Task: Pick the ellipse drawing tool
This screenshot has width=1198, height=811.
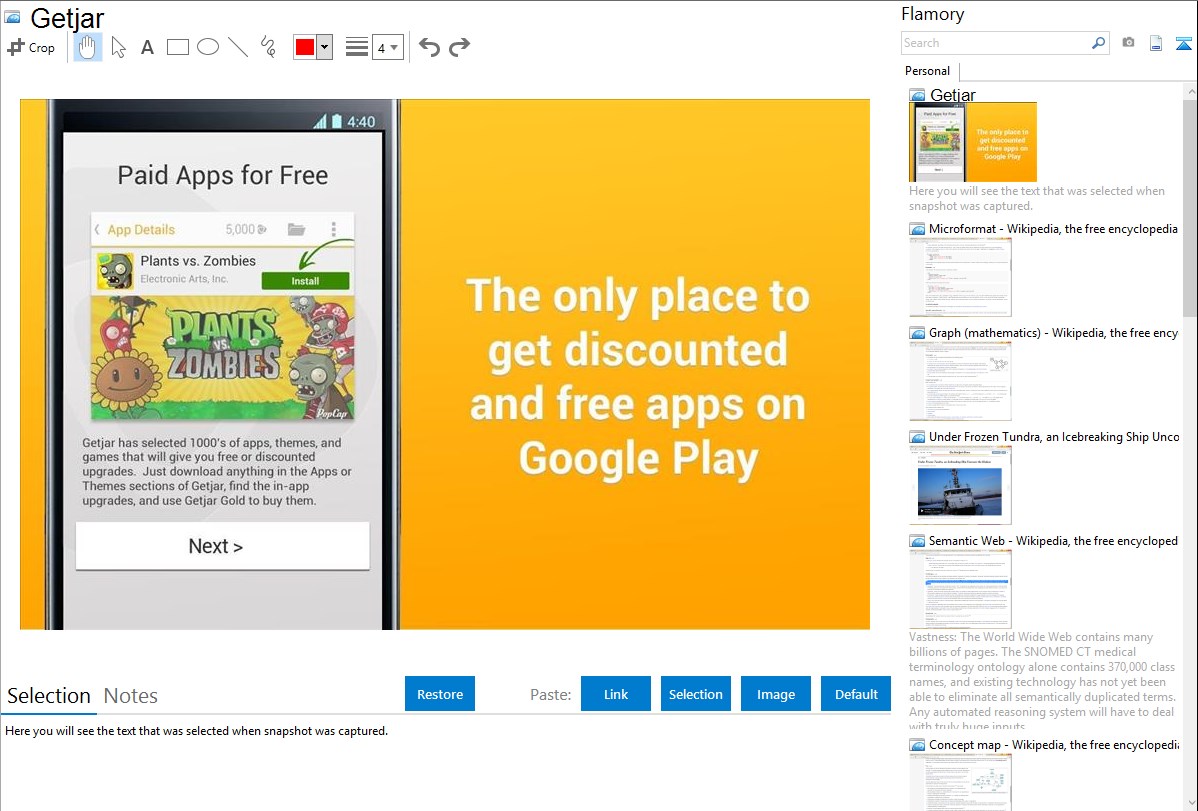Action: click(208, 47)
